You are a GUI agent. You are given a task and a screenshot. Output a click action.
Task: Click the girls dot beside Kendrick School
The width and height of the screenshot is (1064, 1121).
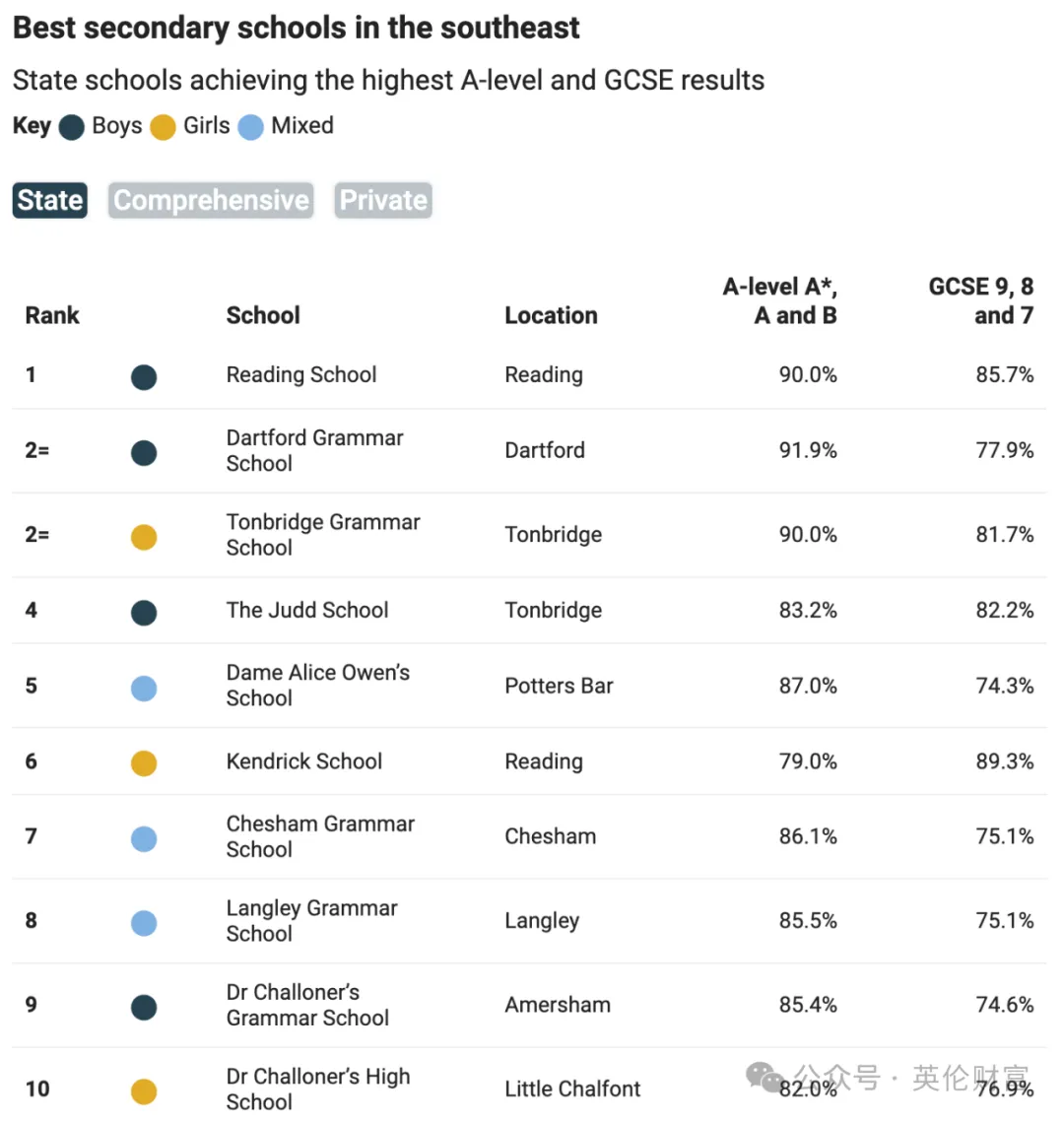[x=144, y=762]
